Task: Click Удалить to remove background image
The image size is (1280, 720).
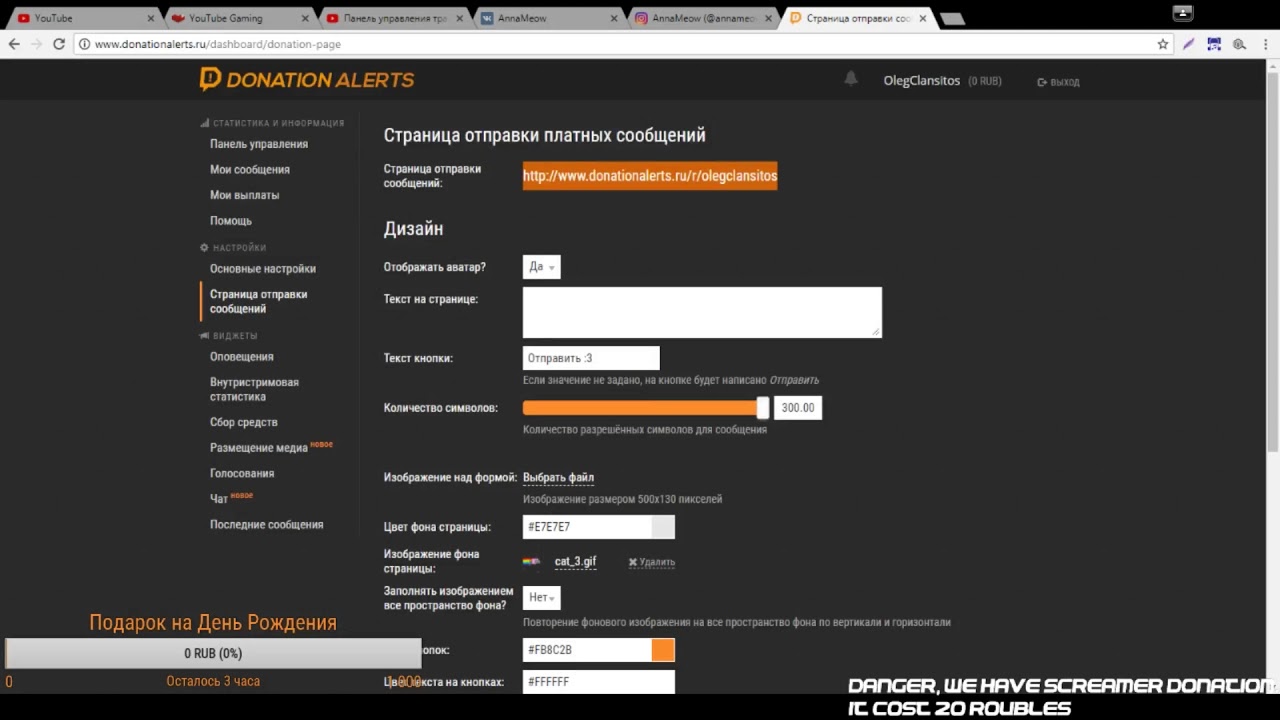Action: click(x=652, y=563)
